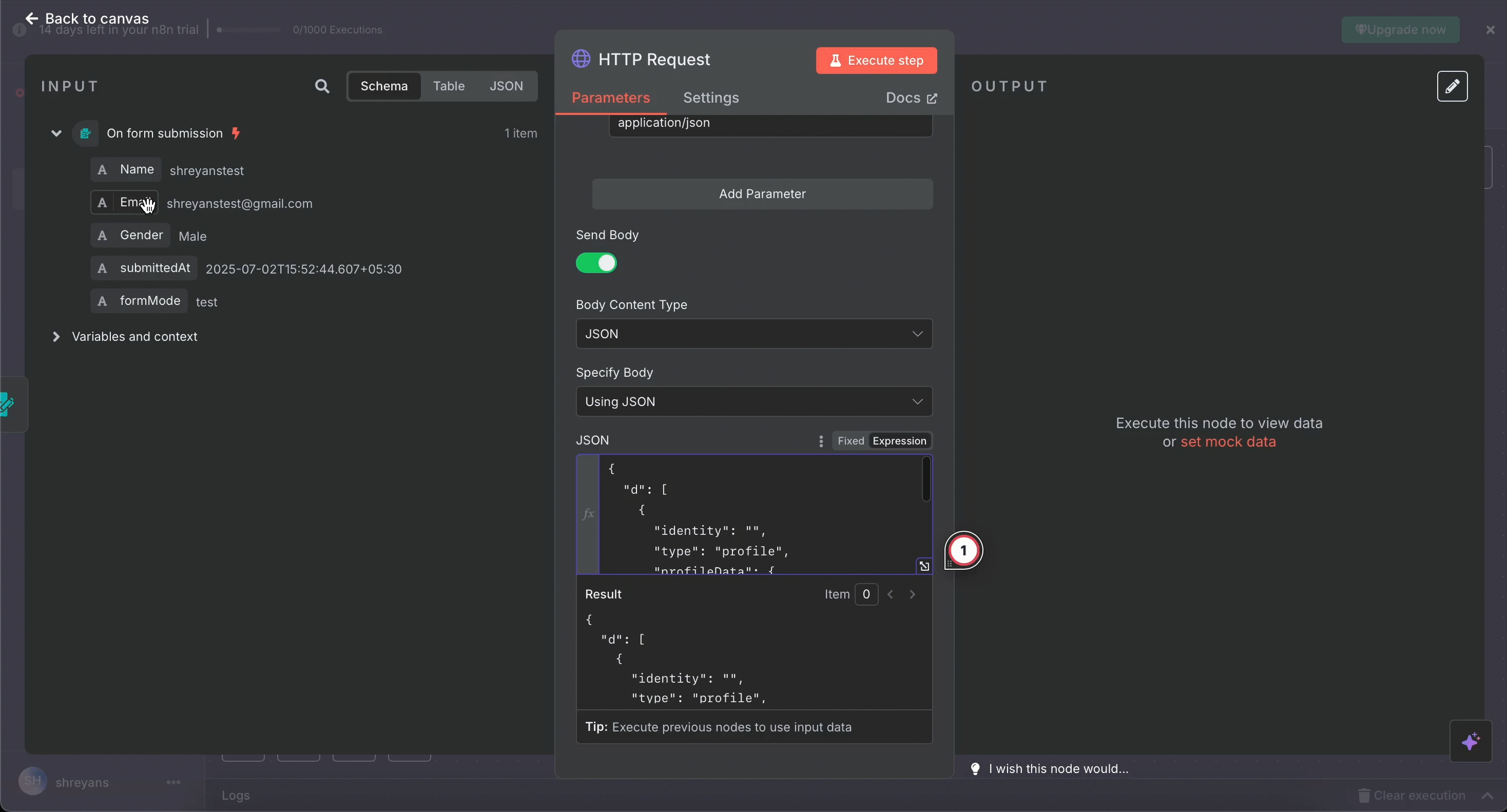This screenshot has height=812, width=1507.
Task: Click the fx expression icon
Action: 588,514
